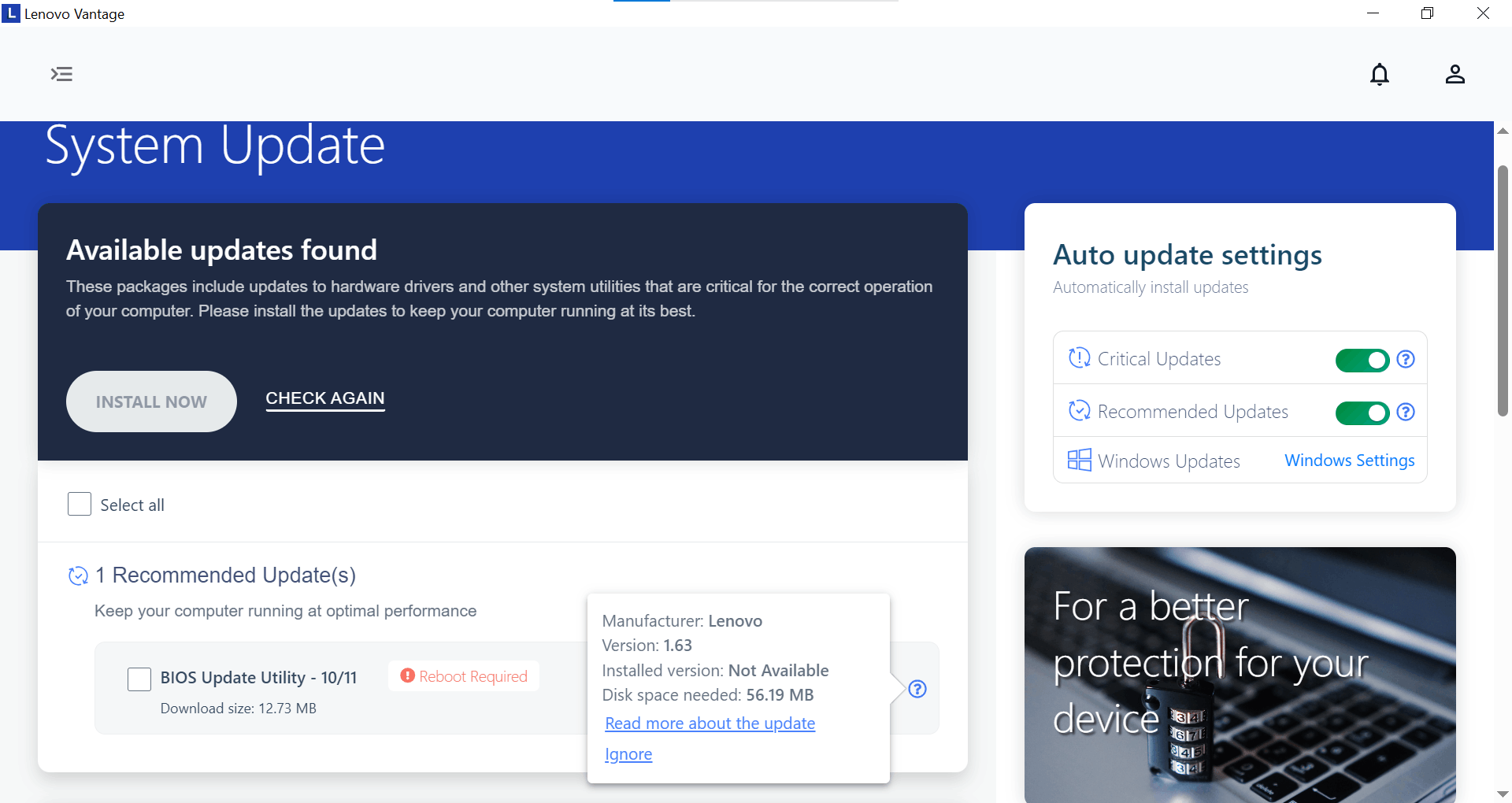Click the vertical scrollbar thumb
This screenshot has width=1512, height=803.
pos(1503,291)
